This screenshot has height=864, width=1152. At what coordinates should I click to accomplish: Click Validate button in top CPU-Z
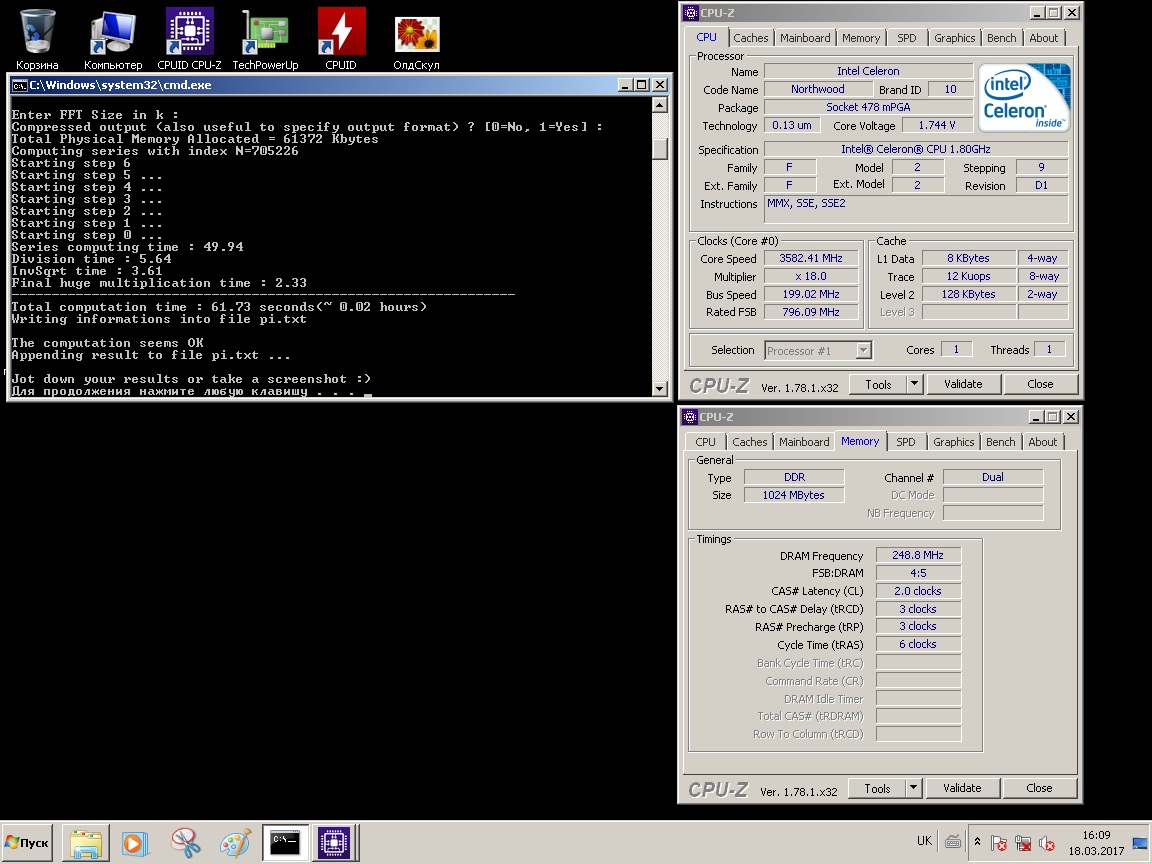point(963,384)
